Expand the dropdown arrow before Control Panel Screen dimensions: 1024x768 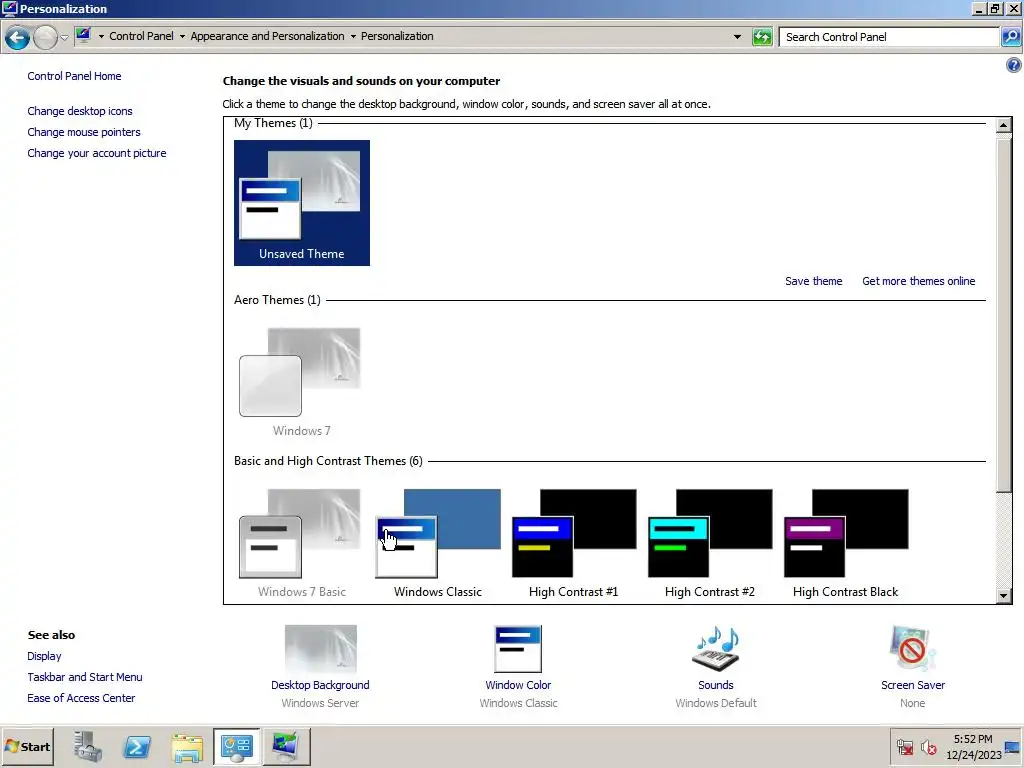(101, 37)
